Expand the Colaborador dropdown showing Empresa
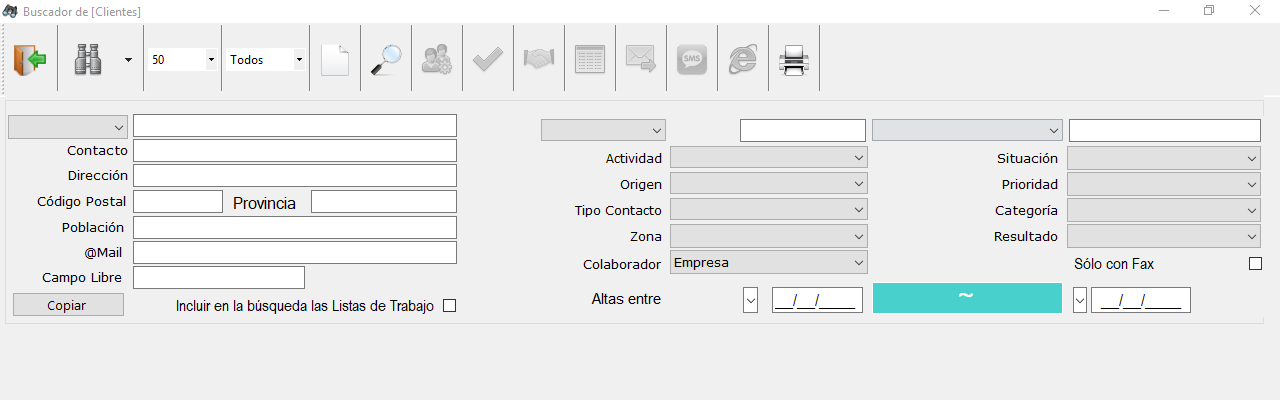Viewport: 1280px width, 400px height. (768, 263)
